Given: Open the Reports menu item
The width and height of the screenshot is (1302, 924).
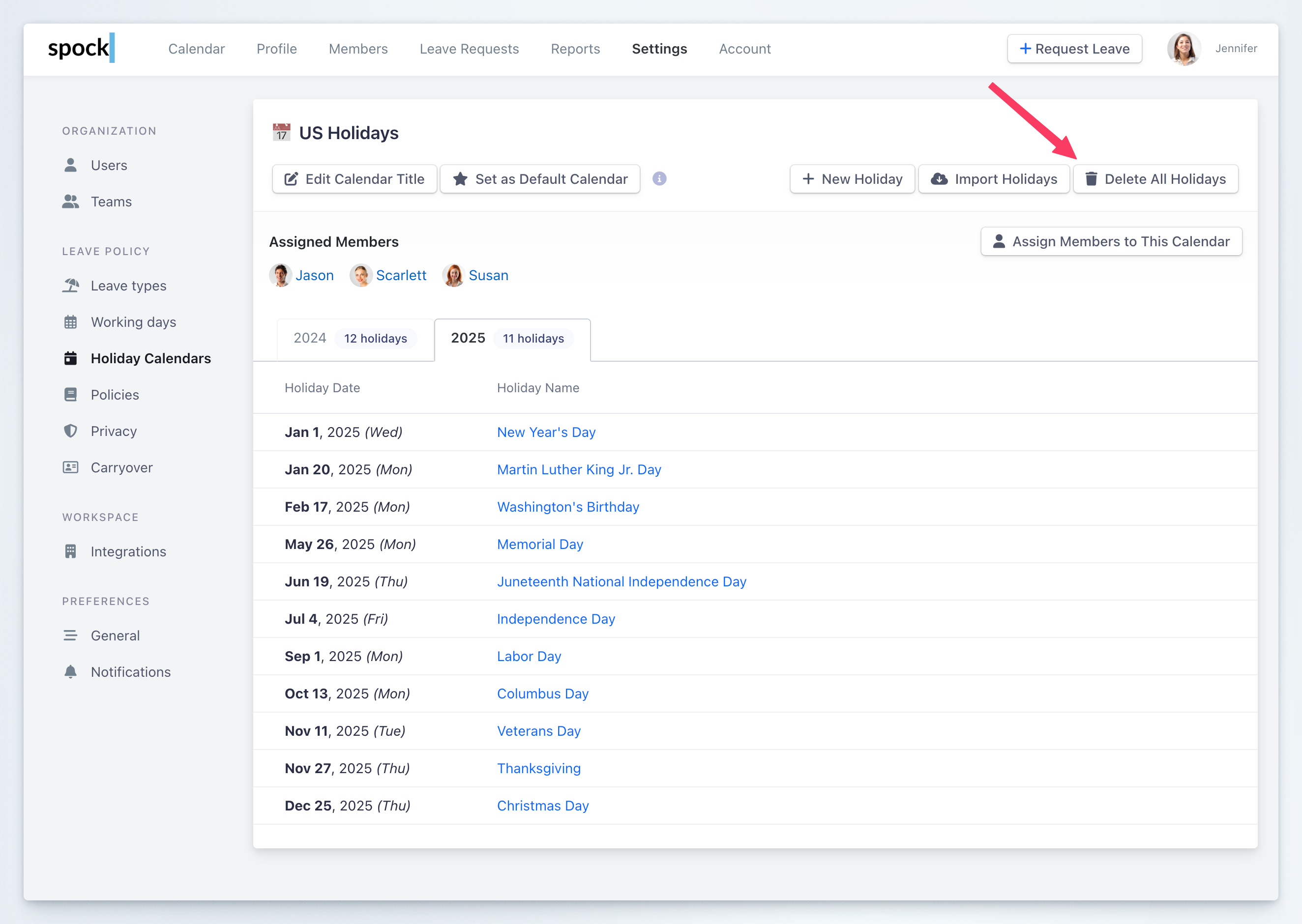Looking at the screenshot, I should [575, 49].
